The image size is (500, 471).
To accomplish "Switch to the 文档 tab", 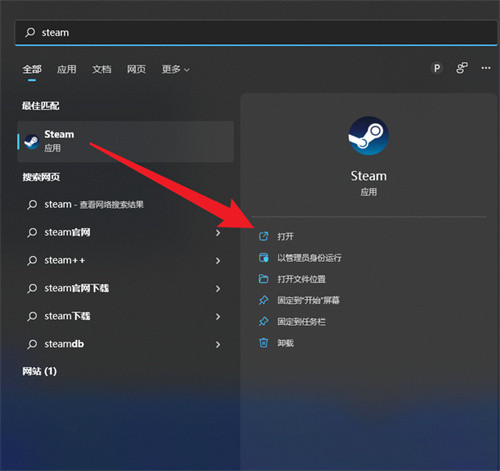I will tap(102, 69).
